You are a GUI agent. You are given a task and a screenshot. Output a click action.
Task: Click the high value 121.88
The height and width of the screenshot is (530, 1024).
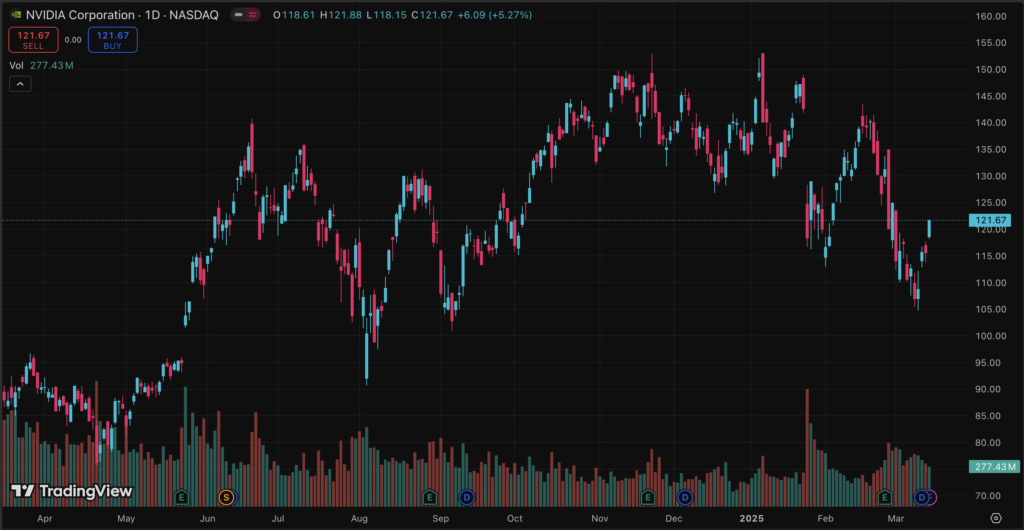pos(345,14)
